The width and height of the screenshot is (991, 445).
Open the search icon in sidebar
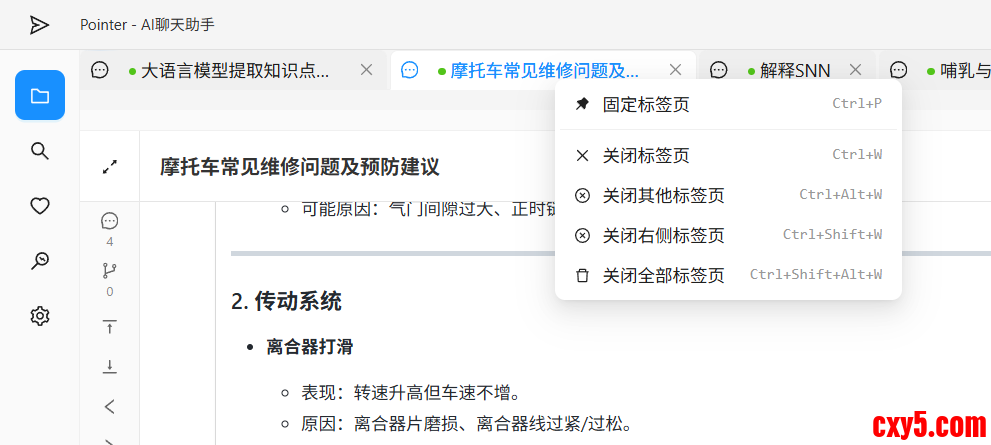tap(40, 151)
